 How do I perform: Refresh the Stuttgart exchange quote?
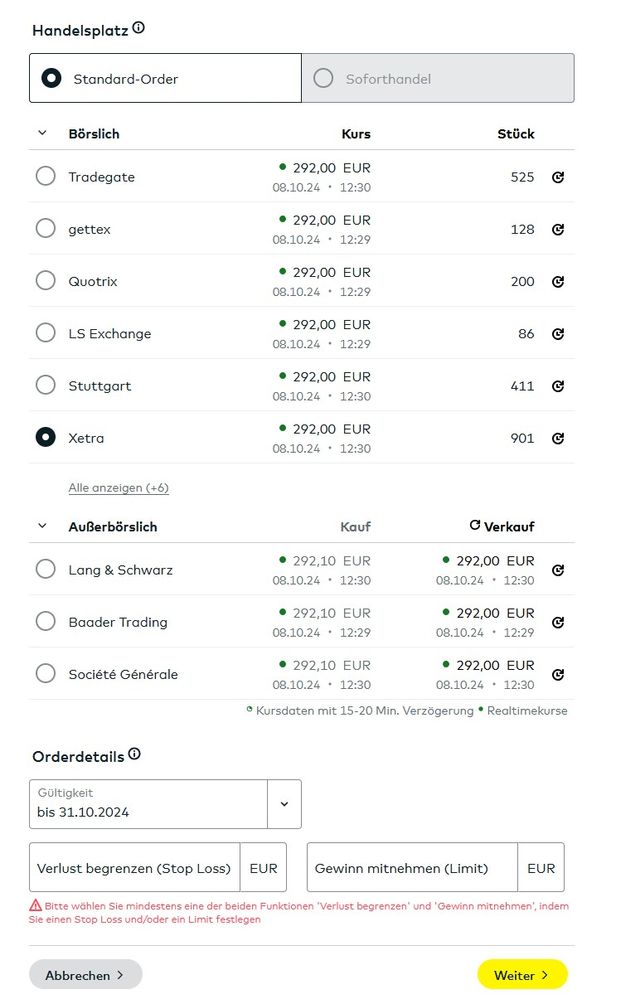(558, 386)
